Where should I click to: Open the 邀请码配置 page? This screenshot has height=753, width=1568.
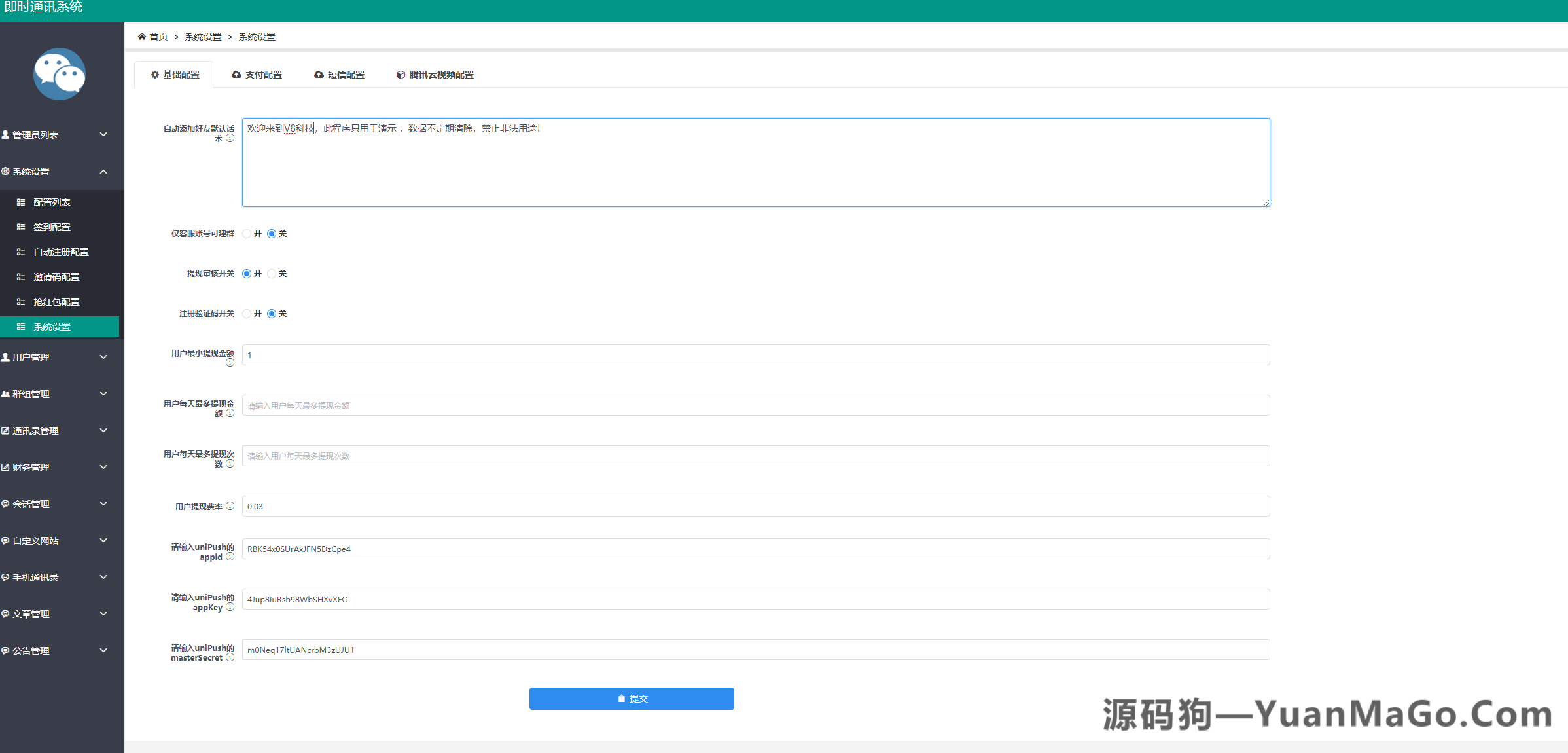coord(58,276)
